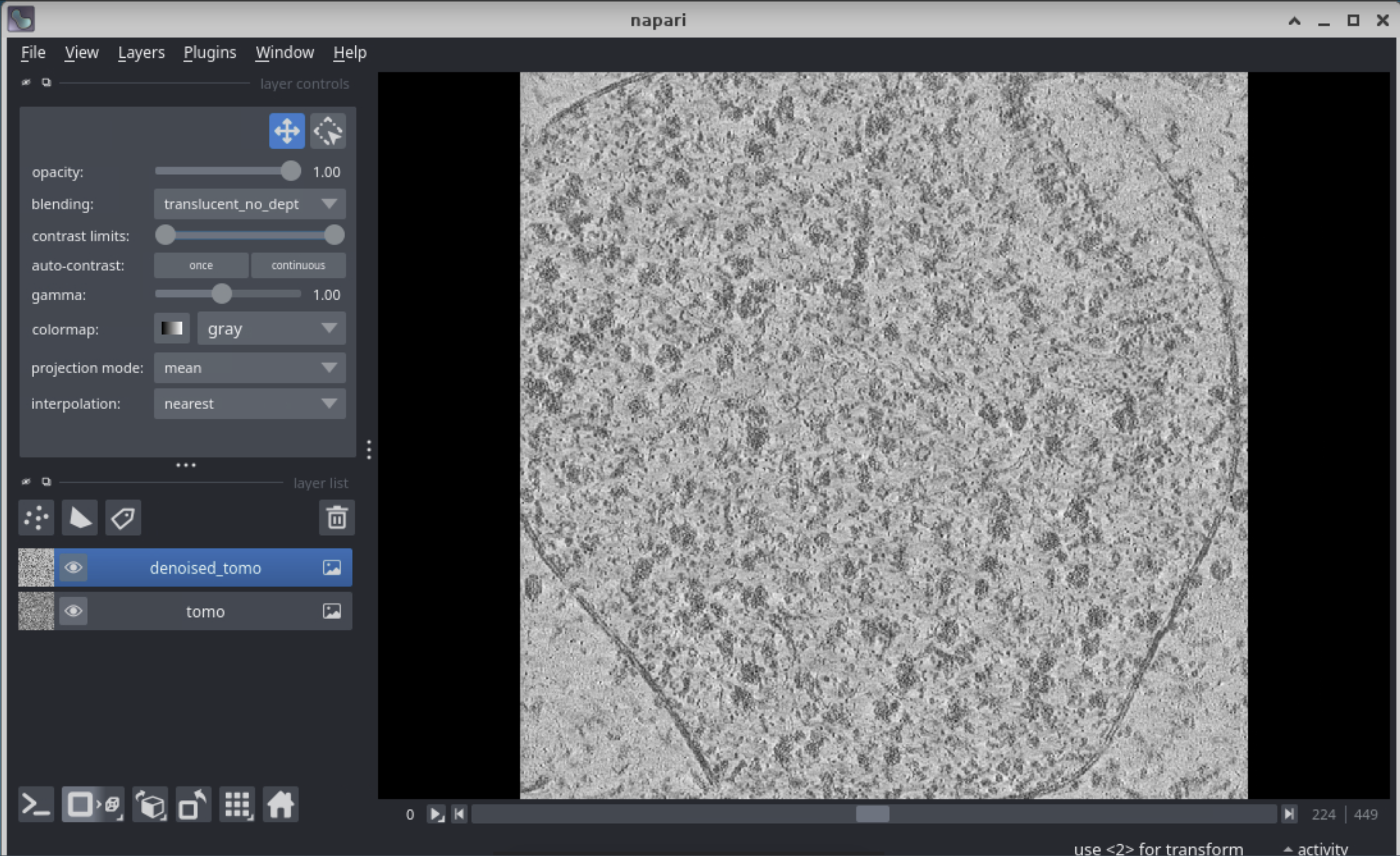Reset view with home icon
Image resolution: width=1400 pixels, height=856 pixels.
(280, 804)
